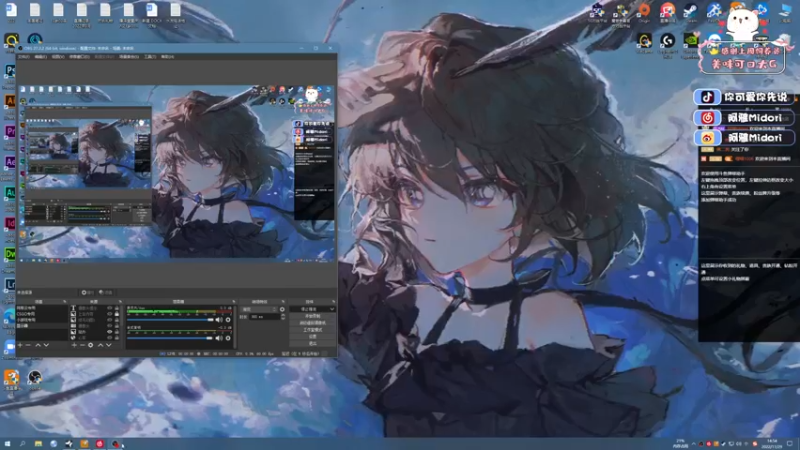Viewport: 800px width, 450px height.
Task: Mute the lower mixer channel speaker icon
Action: tap(219, 338)
